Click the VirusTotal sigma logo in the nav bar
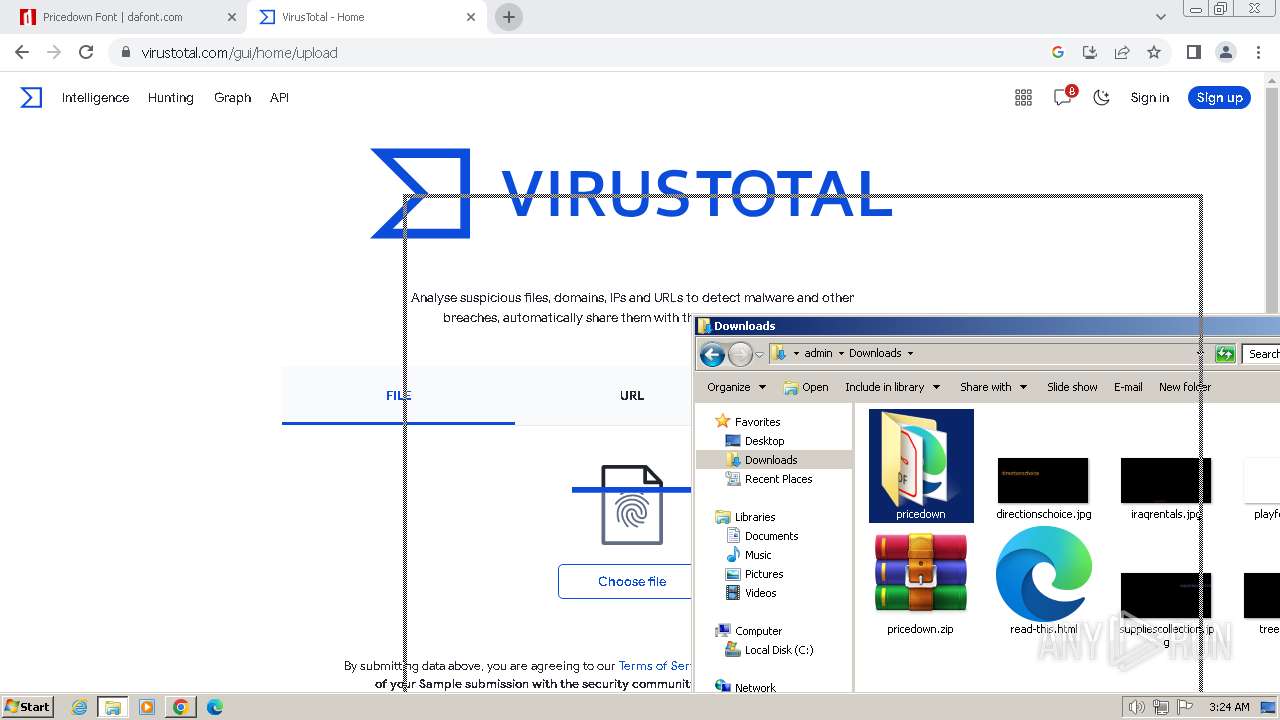Screen dimensions: 1280x720 tap(31, 97)
